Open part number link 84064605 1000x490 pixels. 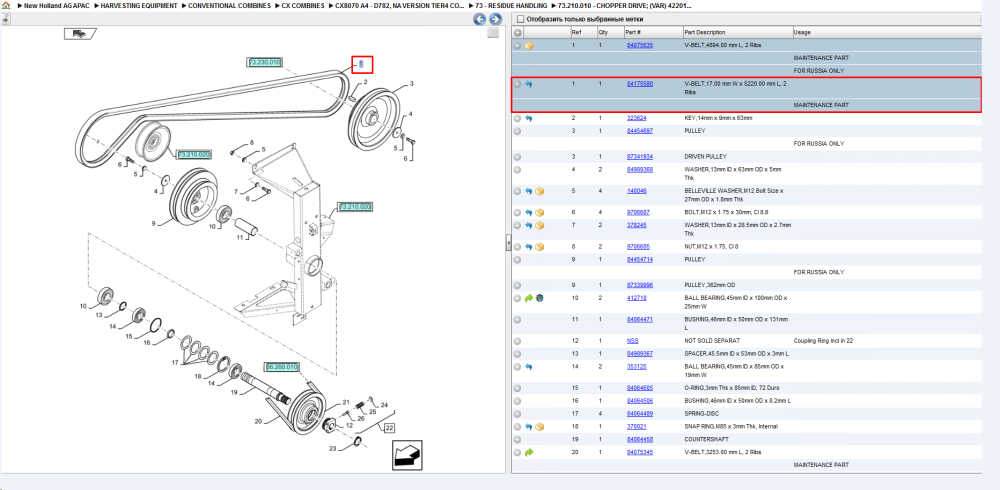(640, 388)
